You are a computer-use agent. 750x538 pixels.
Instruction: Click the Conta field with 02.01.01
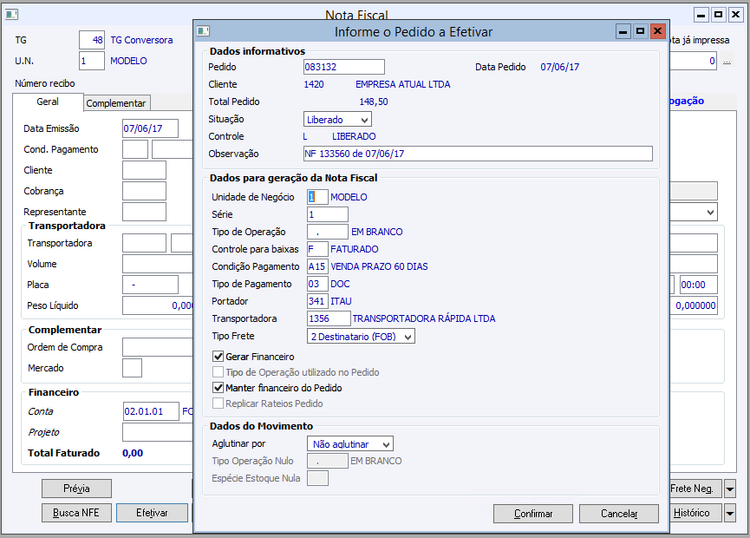click(151, 411)
